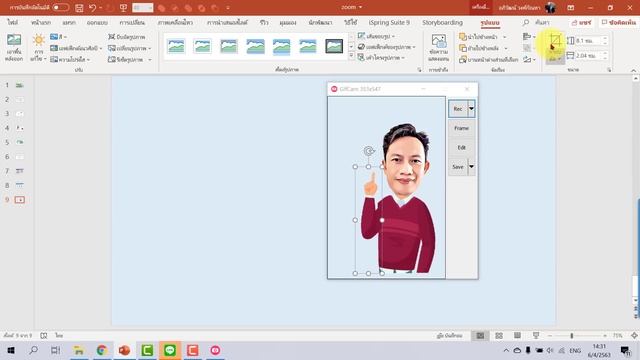Apply the first picture style thumbnail
The image size is (640, 360).
(x=176, y=47)
